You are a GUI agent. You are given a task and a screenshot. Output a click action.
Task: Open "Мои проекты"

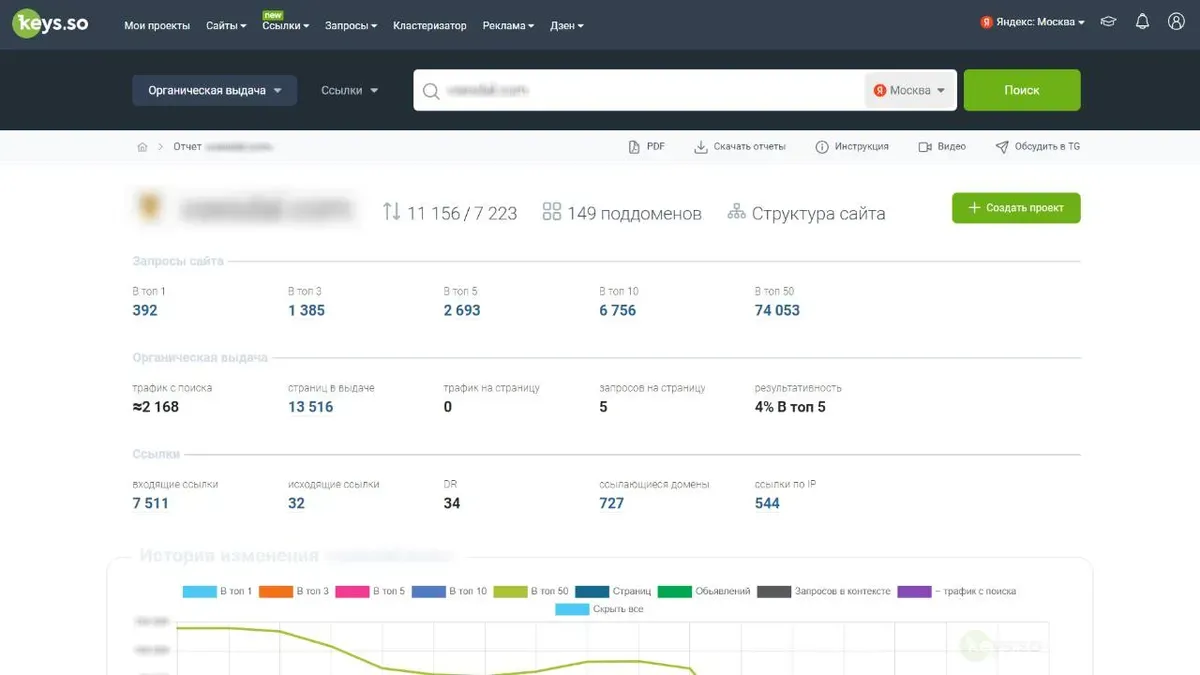pyautogui.click(x=157, y=26)
